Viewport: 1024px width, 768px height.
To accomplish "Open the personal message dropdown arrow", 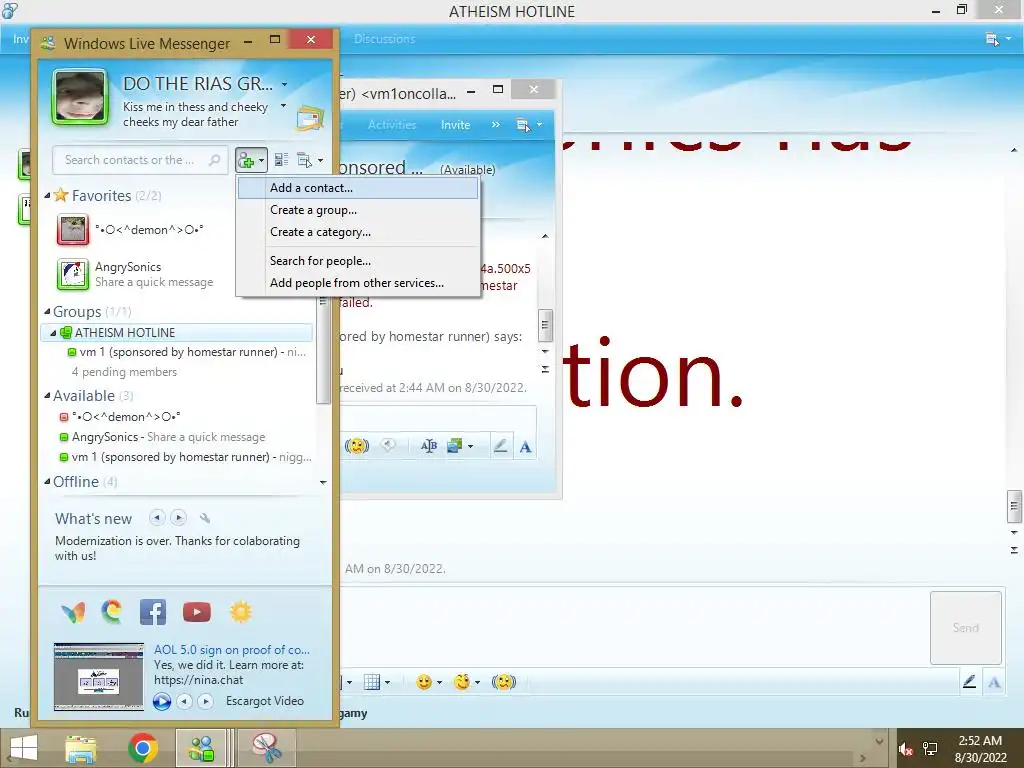I will click(x=283, y=106).
